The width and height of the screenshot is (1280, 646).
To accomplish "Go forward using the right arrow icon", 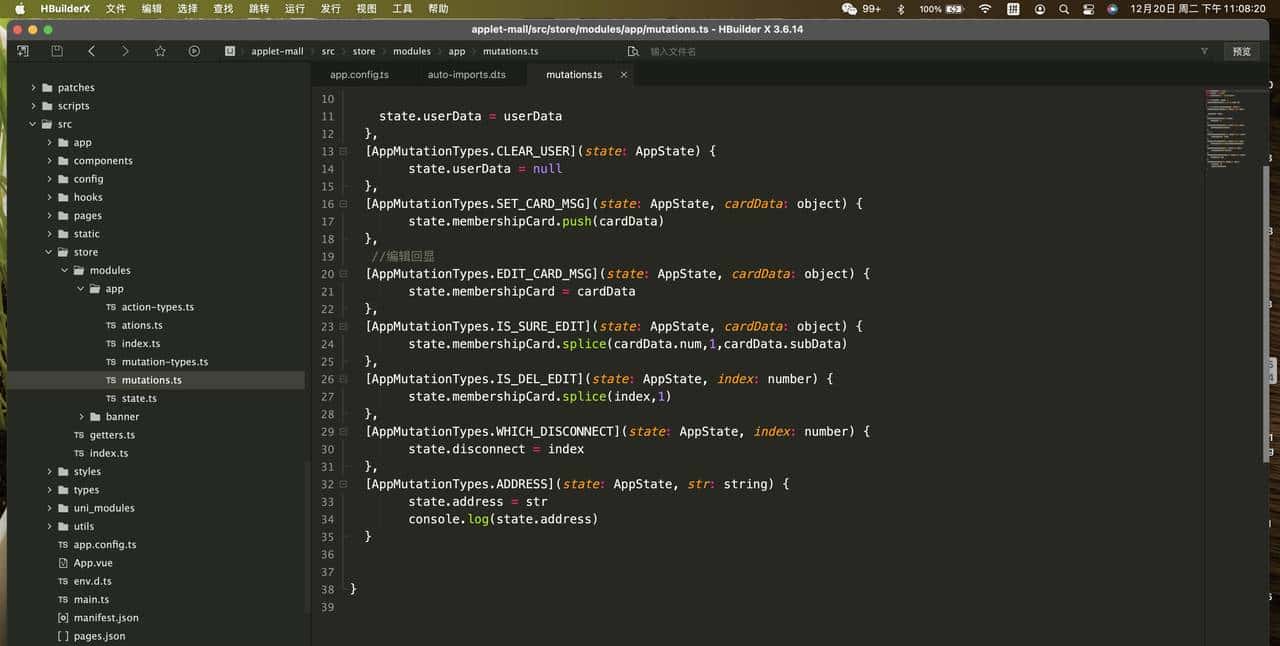I will pyautogui.click(x=125, y=51).
